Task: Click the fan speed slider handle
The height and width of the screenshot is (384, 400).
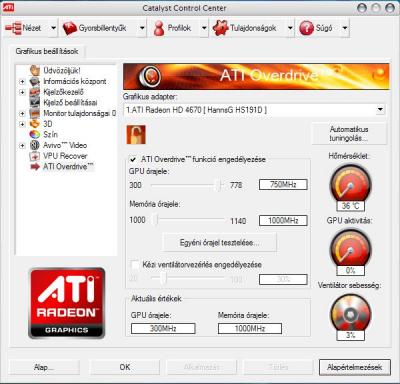Action: (163, 278)
